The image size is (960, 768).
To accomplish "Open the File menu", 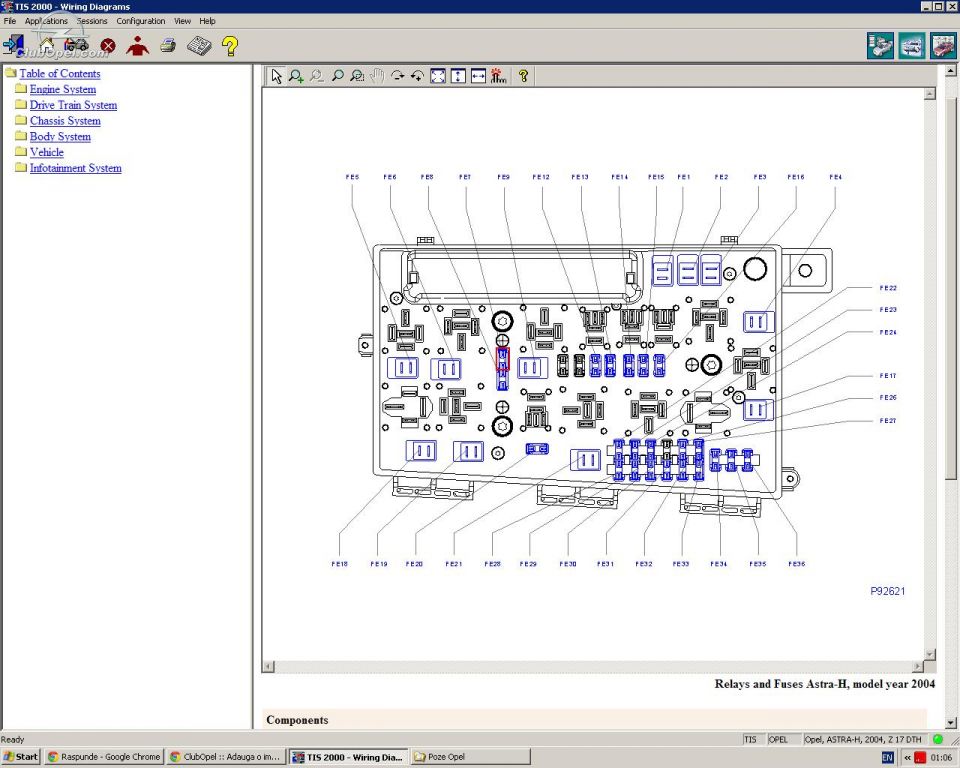I will click(10, 21).
